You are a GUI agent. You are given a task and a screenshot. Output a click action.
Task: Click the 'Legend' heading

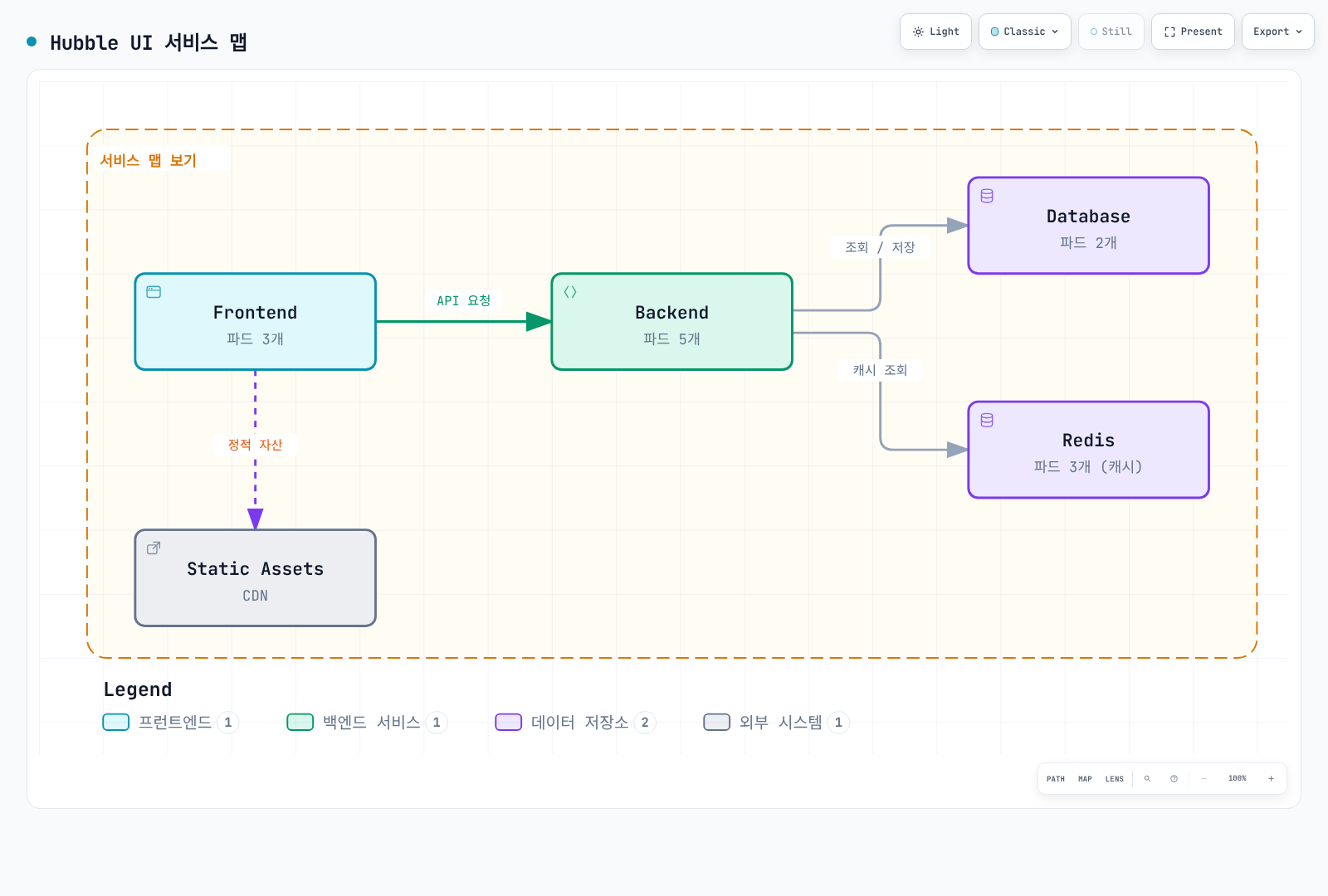[x=138, y=689]
